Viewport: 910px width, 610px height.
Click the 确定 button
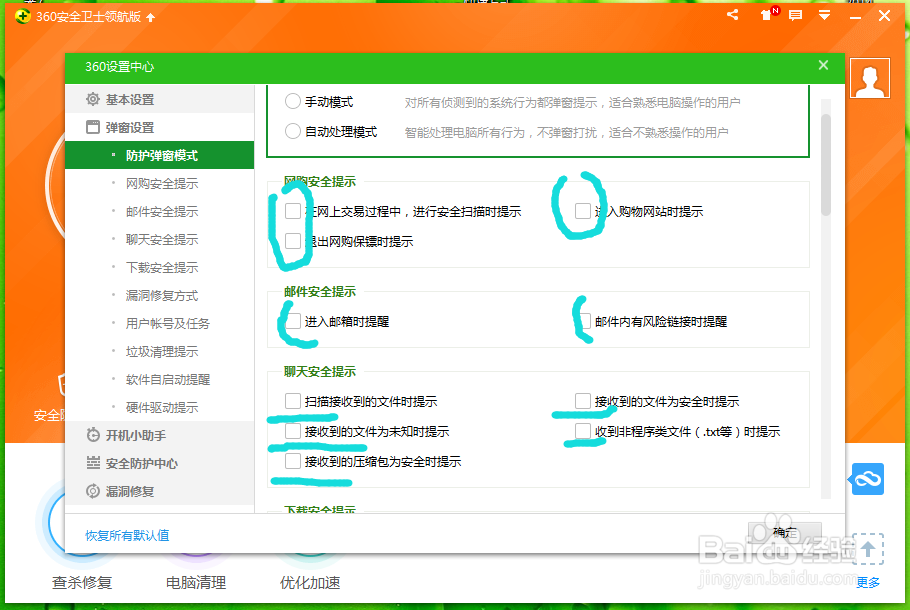point(785,532)
